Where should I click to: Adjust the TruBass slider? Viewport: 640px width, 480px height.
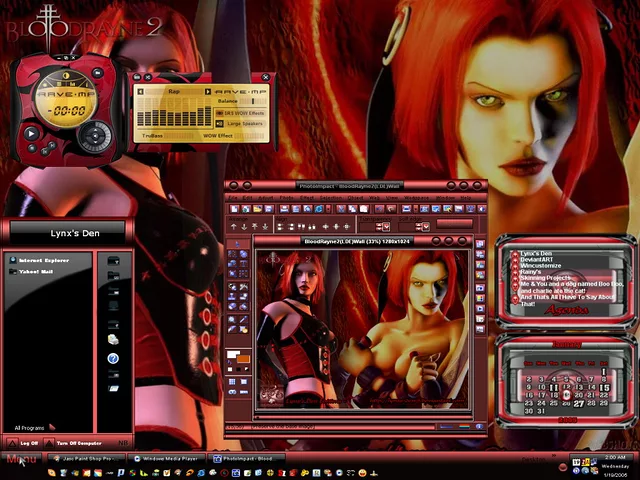coord(178,136)
